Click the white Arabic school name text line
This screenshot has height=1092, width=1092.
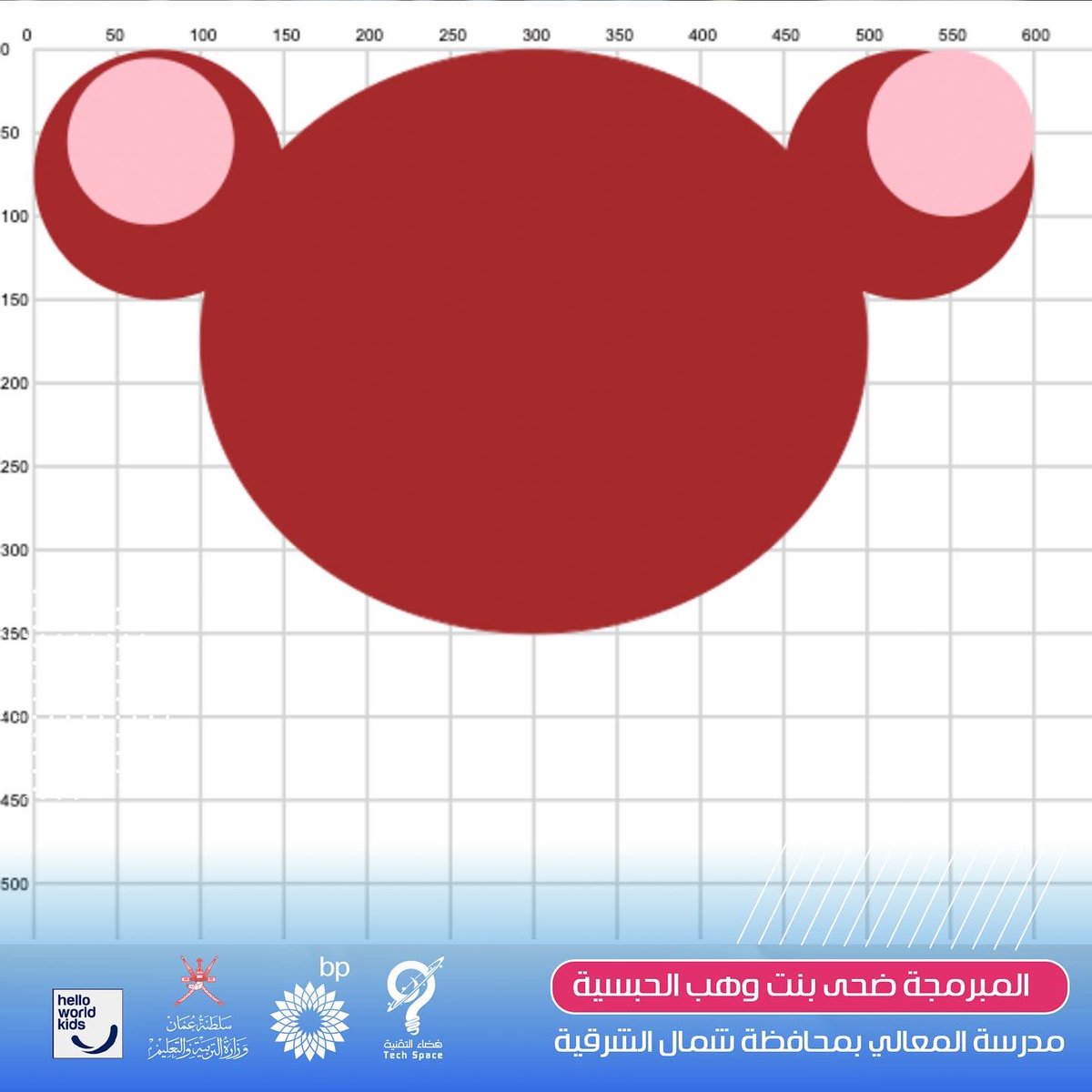(810, 1041)
